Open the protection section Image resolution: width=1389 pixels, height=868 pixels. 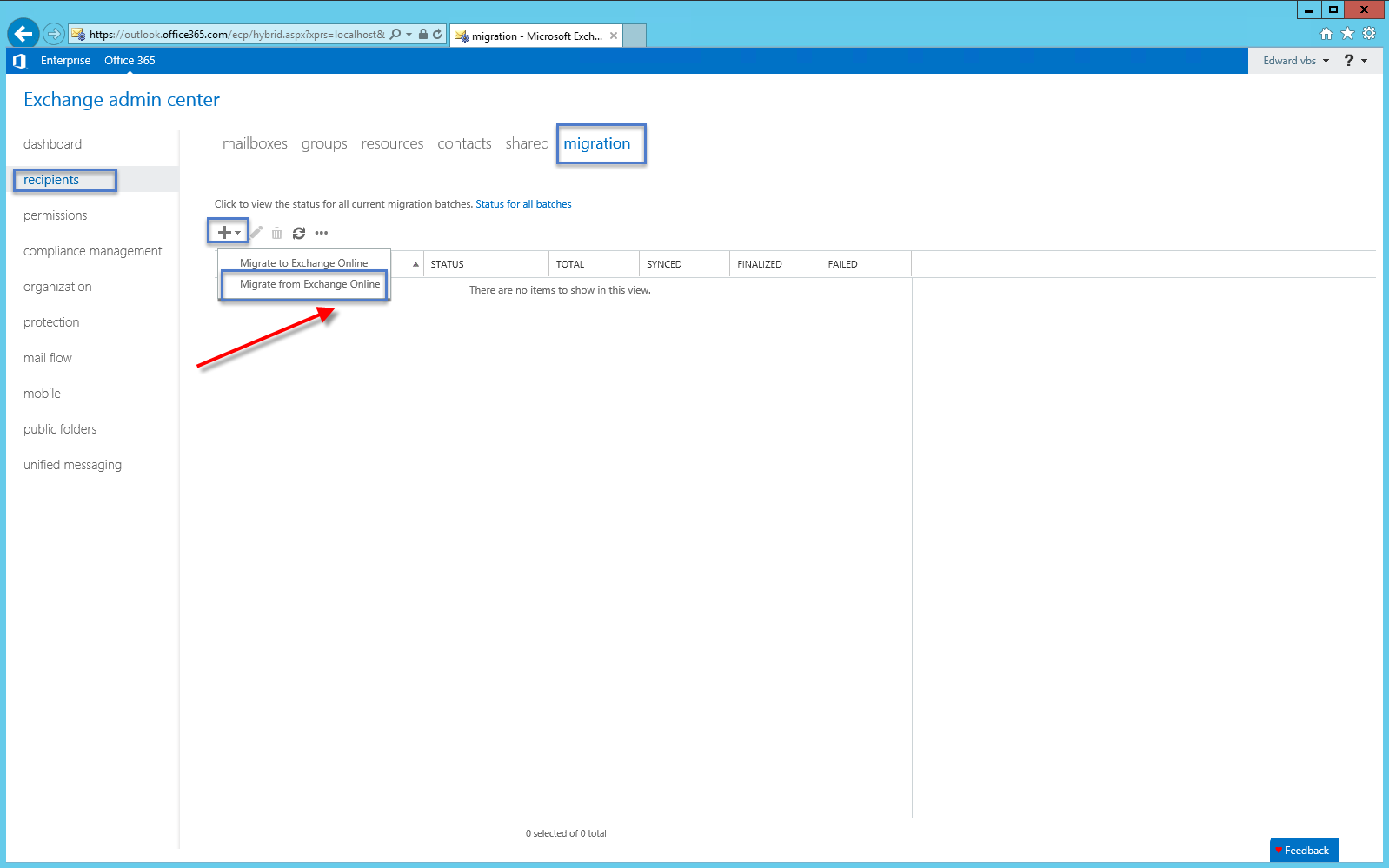[51, 322]
